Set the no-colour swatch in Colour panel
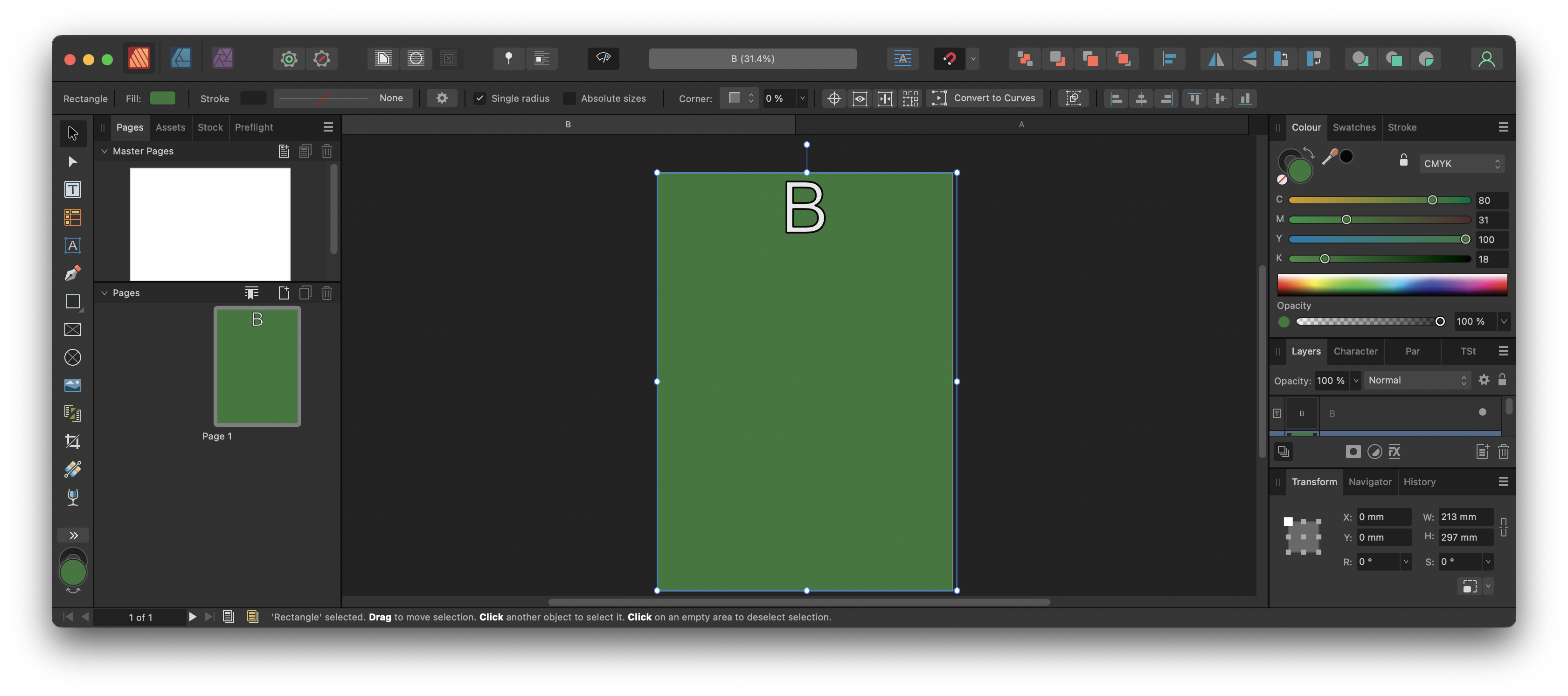This screenshot has width=1568, height=696. (1282, 180)
